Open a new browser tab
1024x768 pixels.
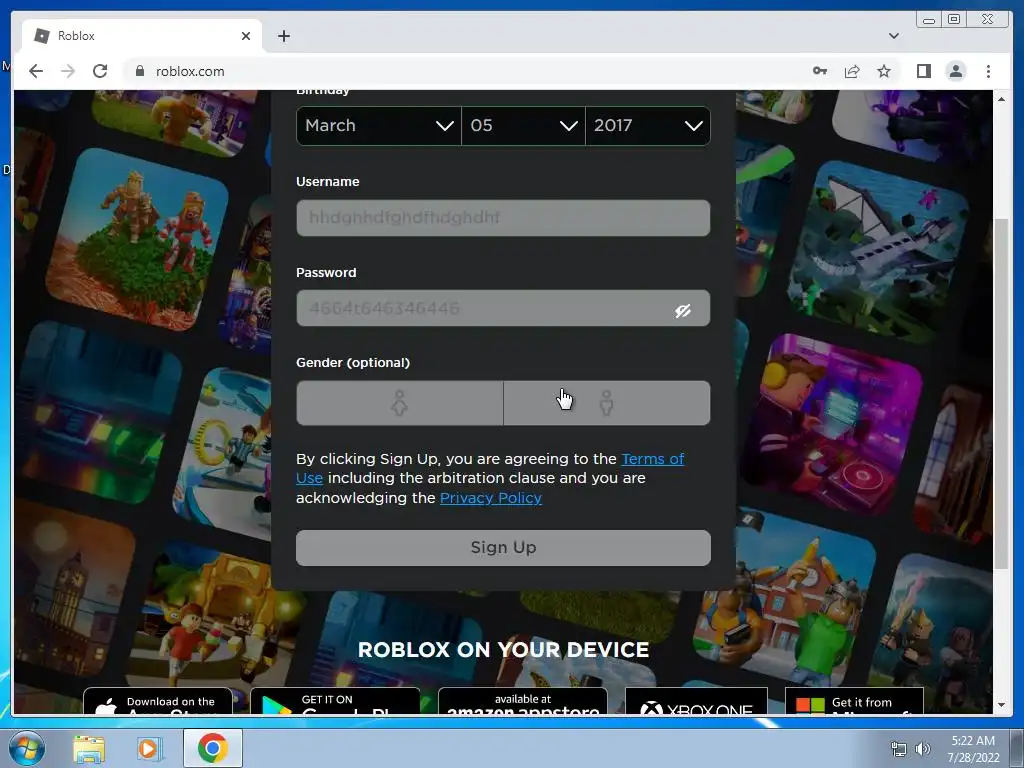click(283, 36)
